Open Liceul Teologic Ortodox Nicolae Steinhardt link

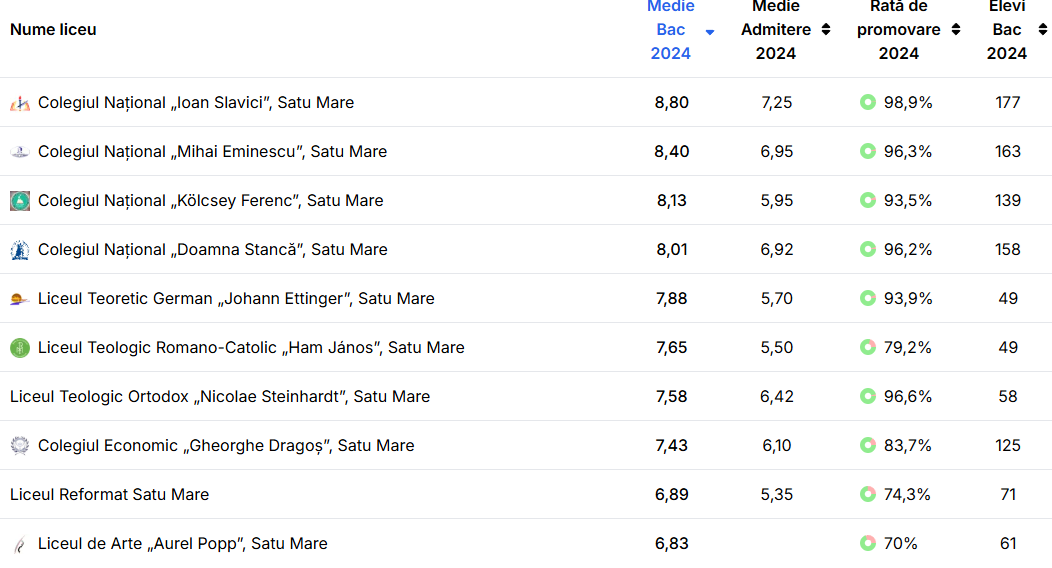(220, 397)
